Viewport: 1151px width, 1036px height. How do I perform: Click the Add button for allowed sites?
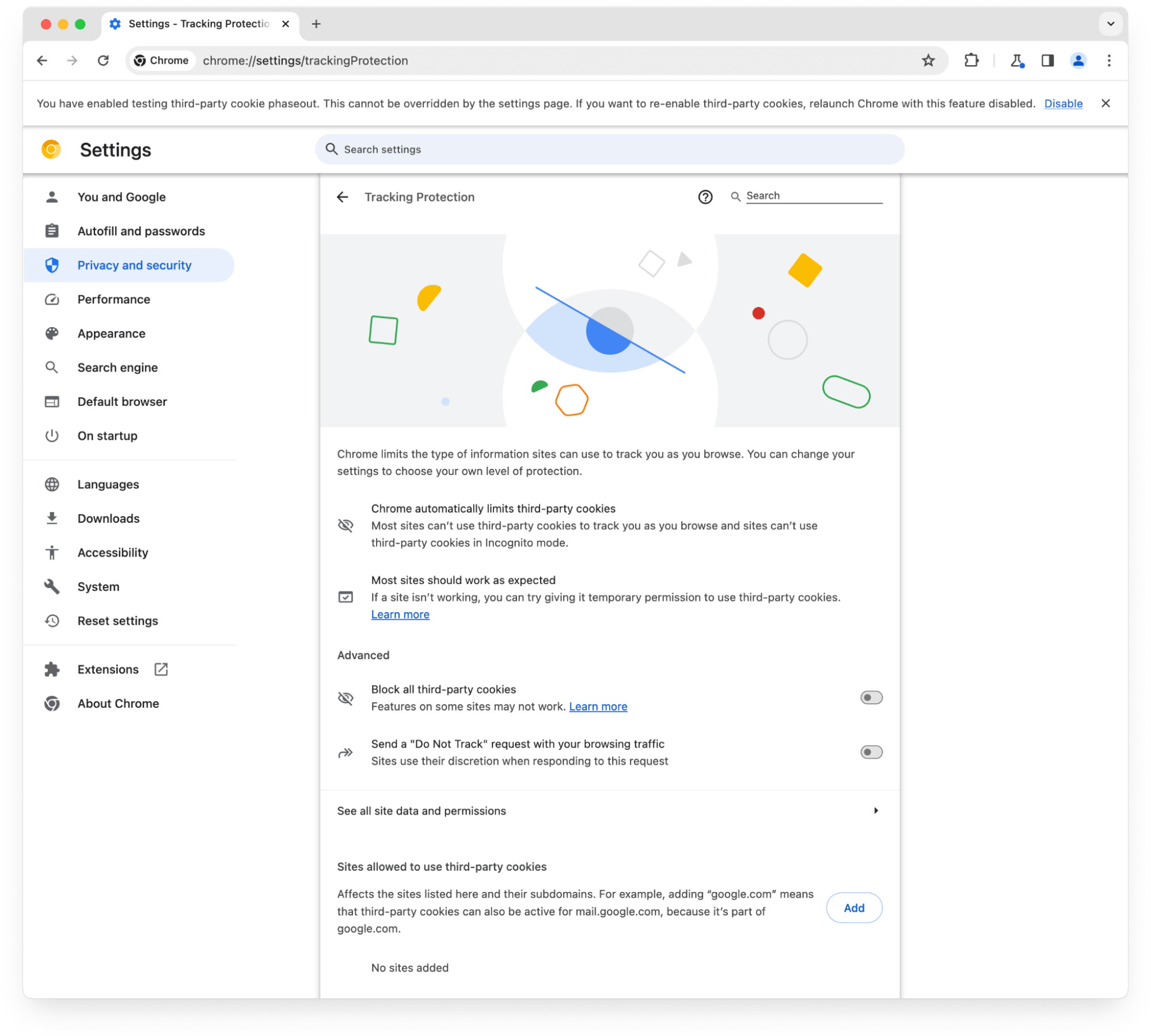pos(854,907)
